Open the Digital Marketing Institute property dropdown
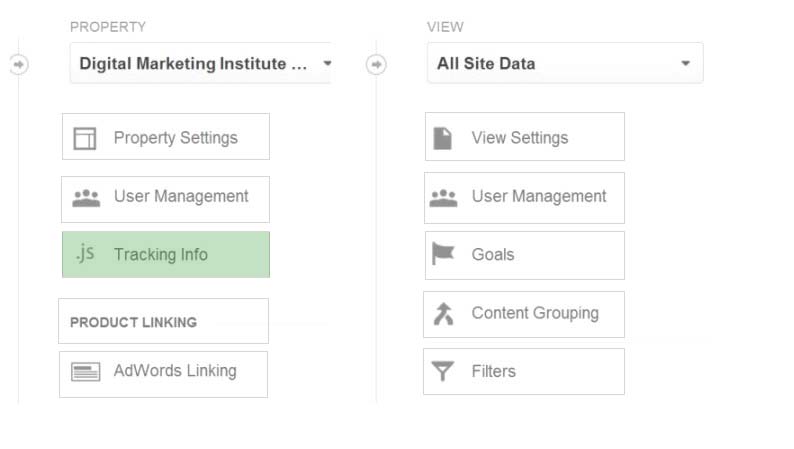Viewport: 794px width, 449px height. tap(201, 63)
